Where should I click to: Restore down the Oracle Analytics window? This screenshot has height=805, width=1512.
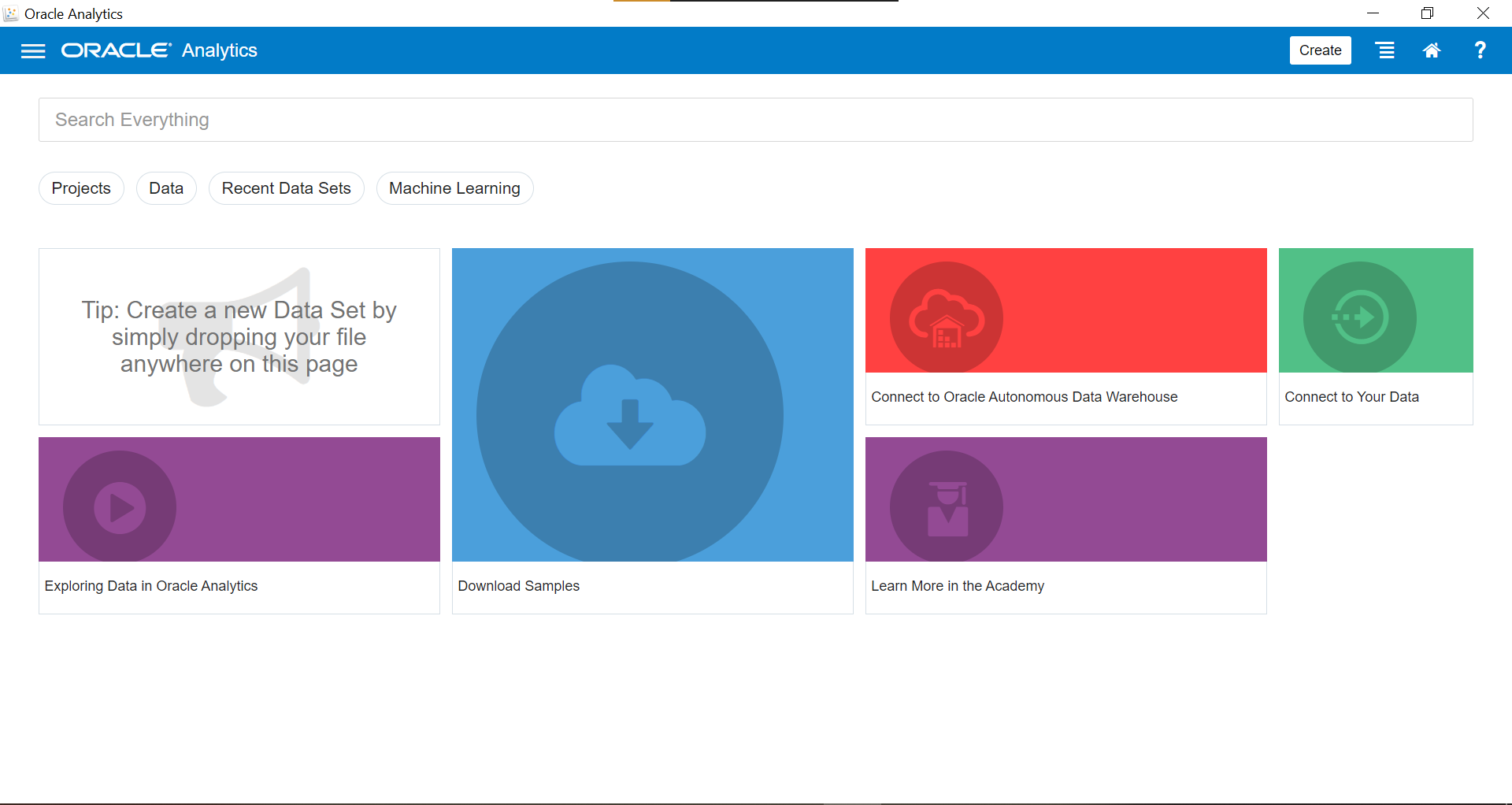[x=1427, y=13]
